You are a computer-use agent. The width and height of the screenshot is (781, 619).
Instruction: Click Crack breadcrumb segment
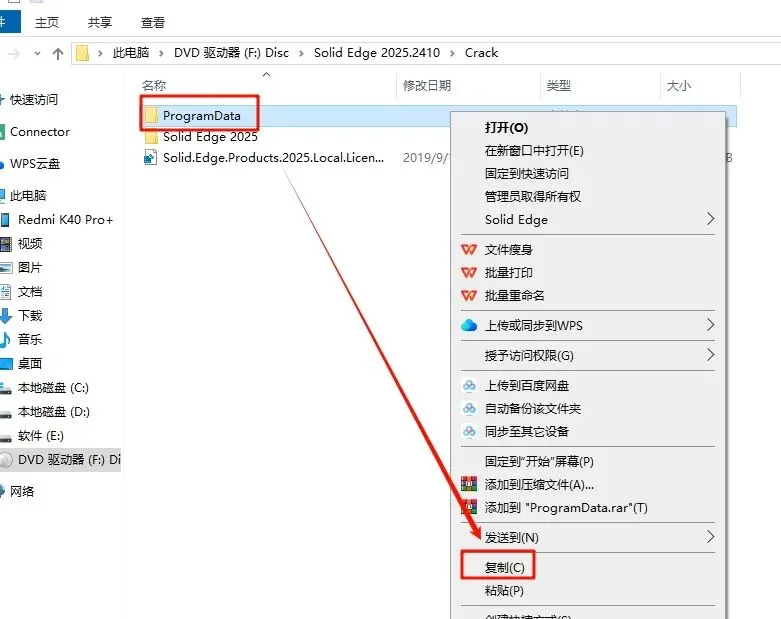(481, 53)
